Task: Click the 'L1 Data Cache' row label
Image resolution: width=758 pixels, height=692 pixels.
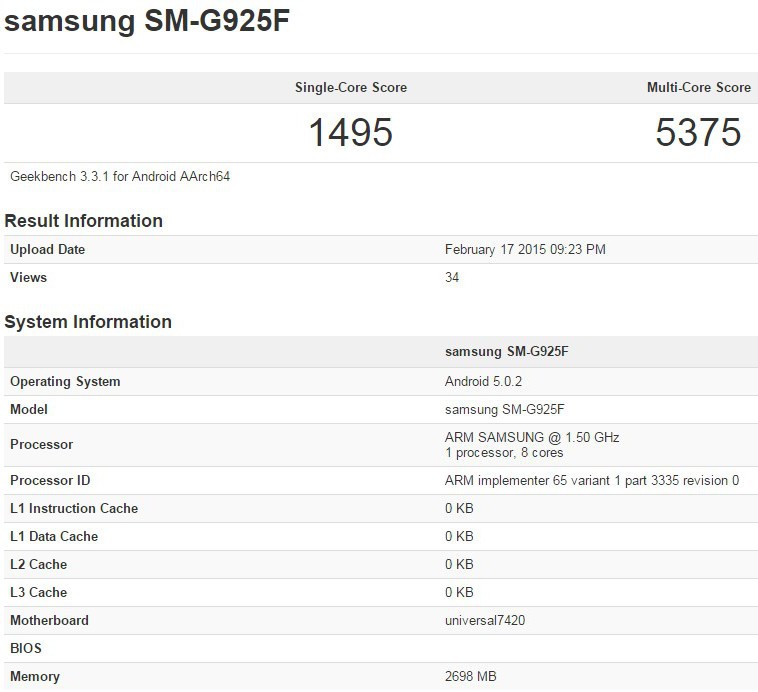Action: pos(54,537)
